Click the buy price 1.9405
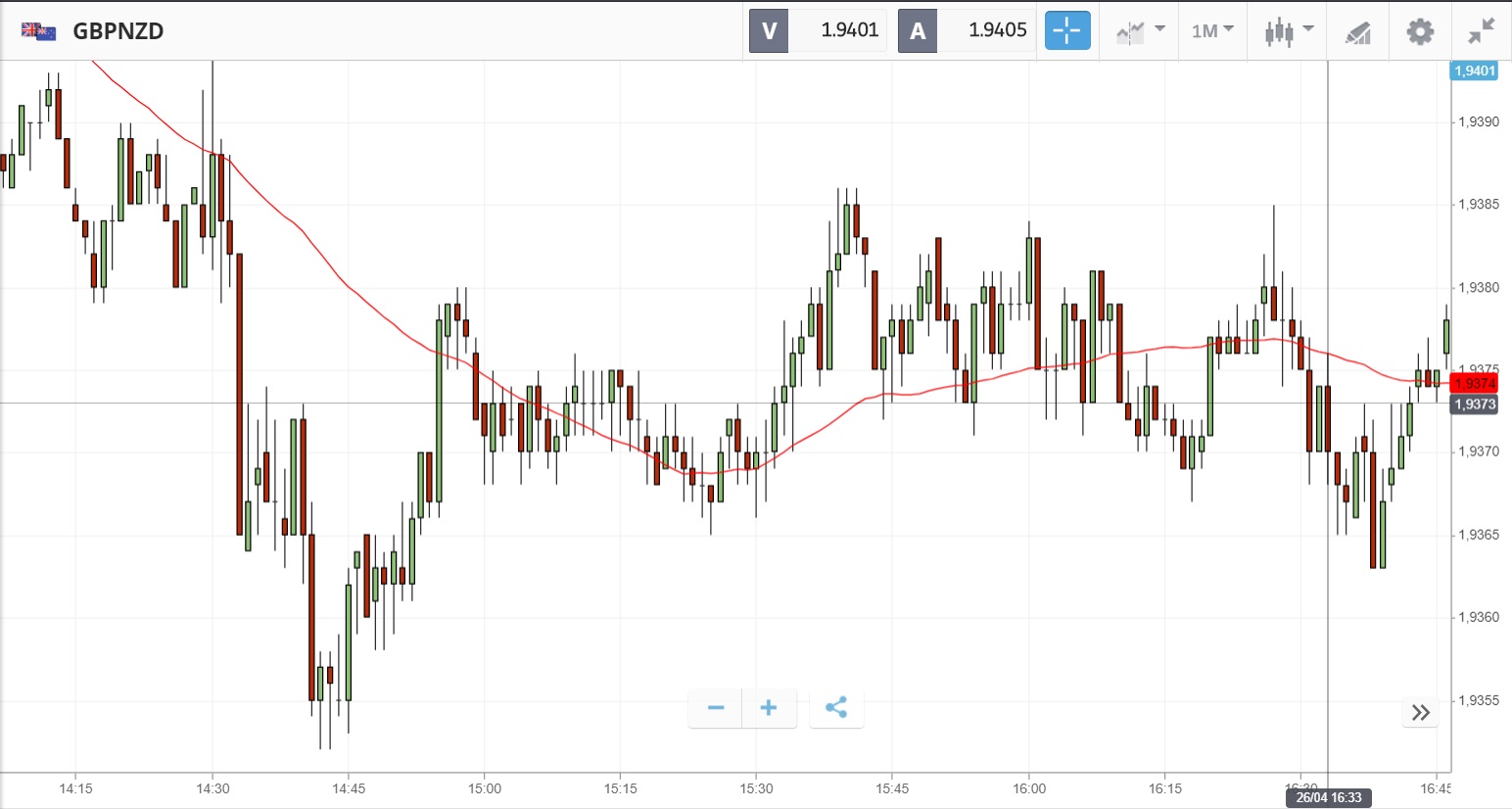 point(998,30)
